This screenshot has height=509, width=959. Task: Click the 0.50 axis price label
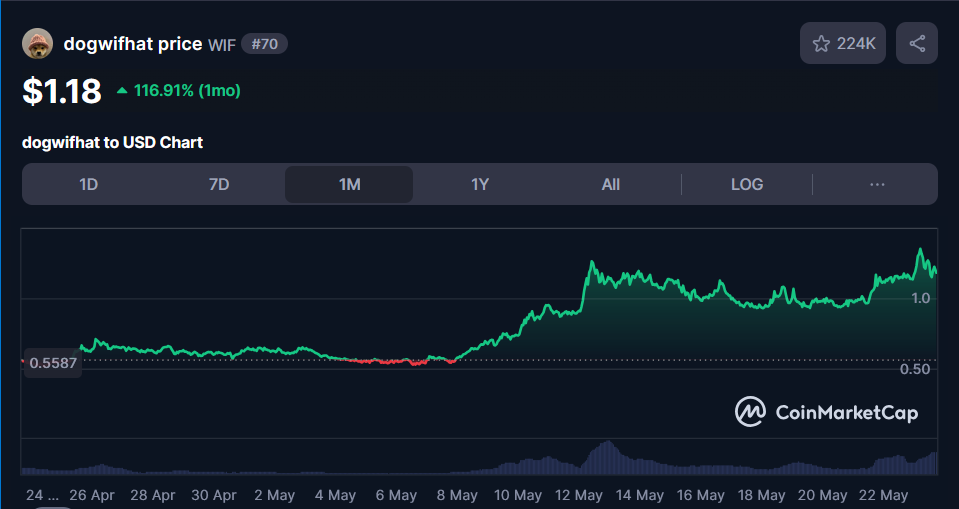click(915, 369)
